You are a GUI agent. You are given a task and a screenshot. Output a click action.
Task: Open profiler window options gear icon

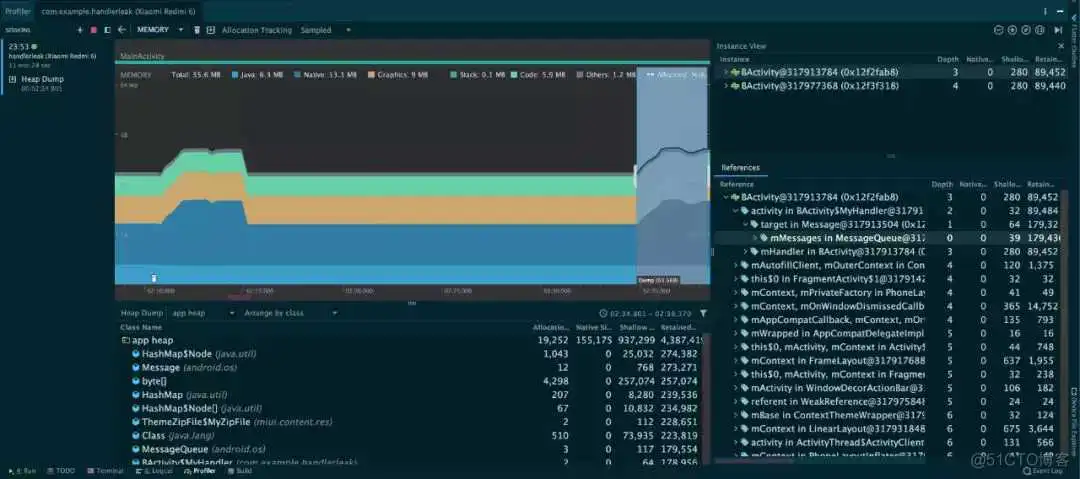tap(1046, 12)
